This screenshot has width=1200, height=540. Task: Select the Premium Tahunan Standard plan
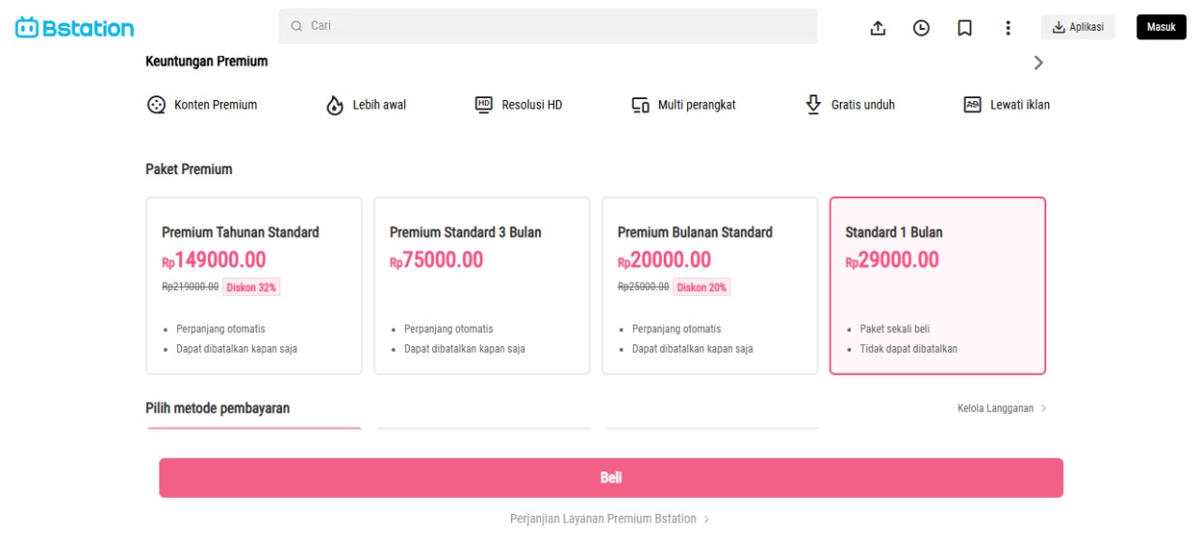point(254,285)
